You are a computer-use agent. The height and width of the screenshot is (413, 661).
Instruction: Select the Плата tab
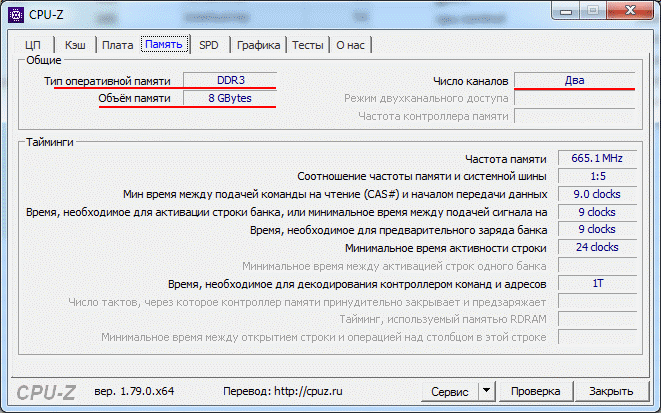click(117, 45)
